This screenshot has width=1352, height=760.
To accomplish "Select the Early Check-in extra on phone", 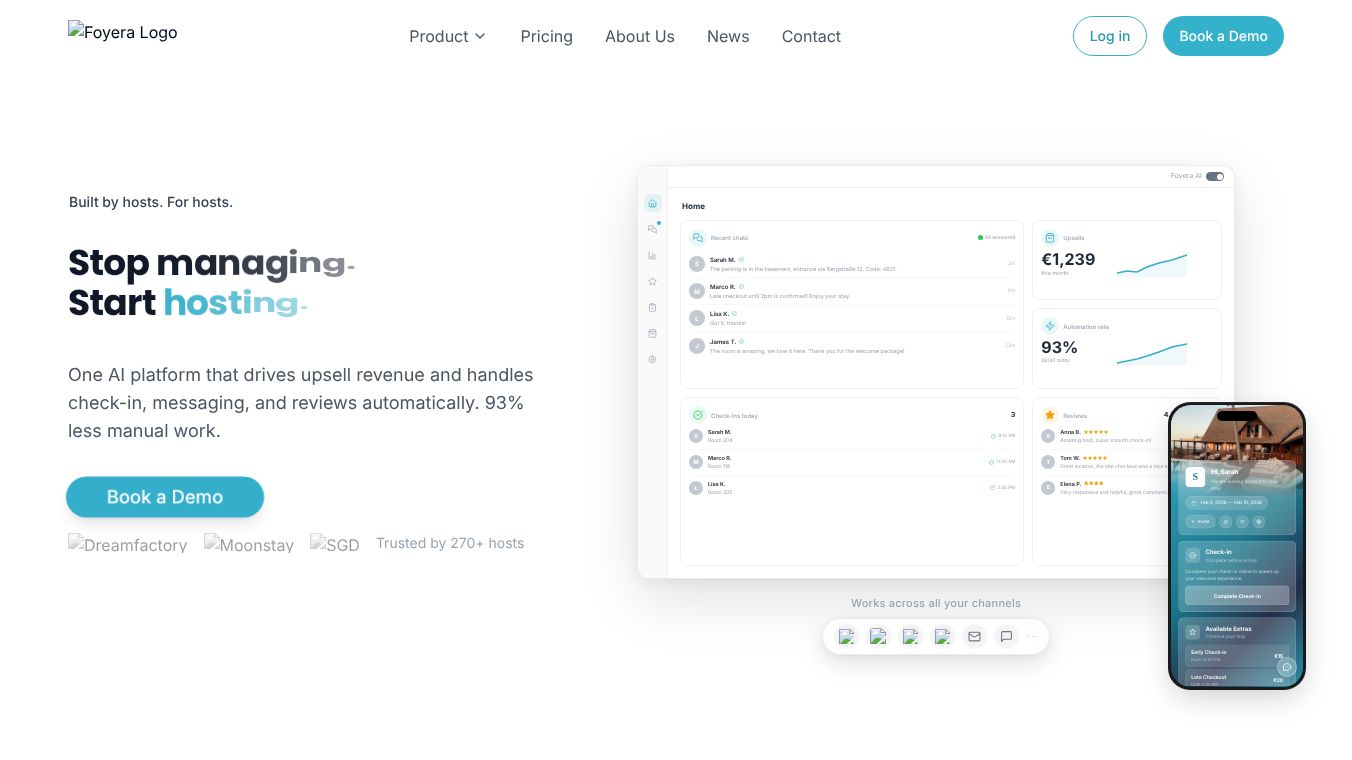I will pyautogui.click(x=1237, y=655).
